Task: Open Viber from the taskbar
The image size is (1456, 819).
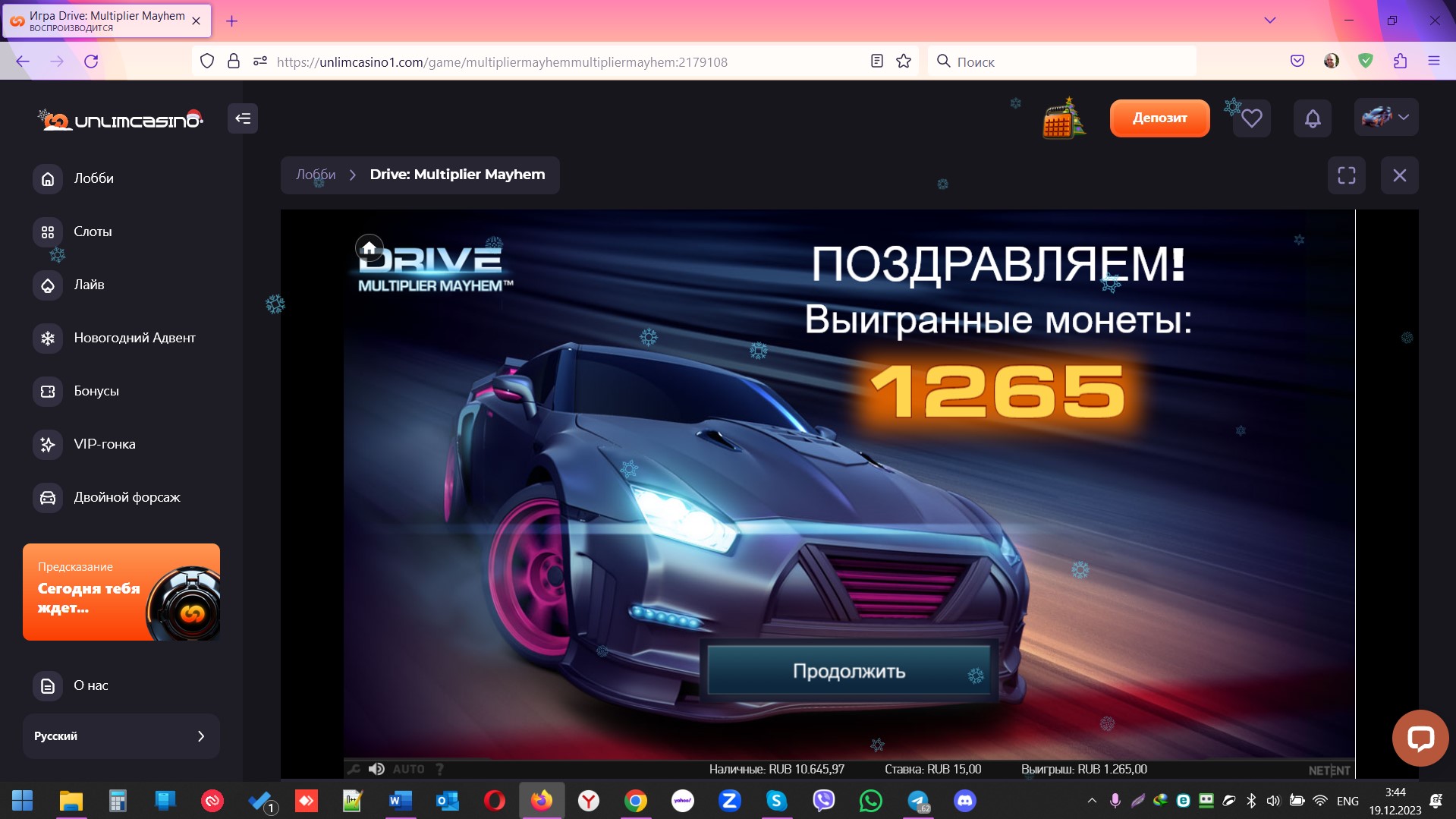Action: 824,801
